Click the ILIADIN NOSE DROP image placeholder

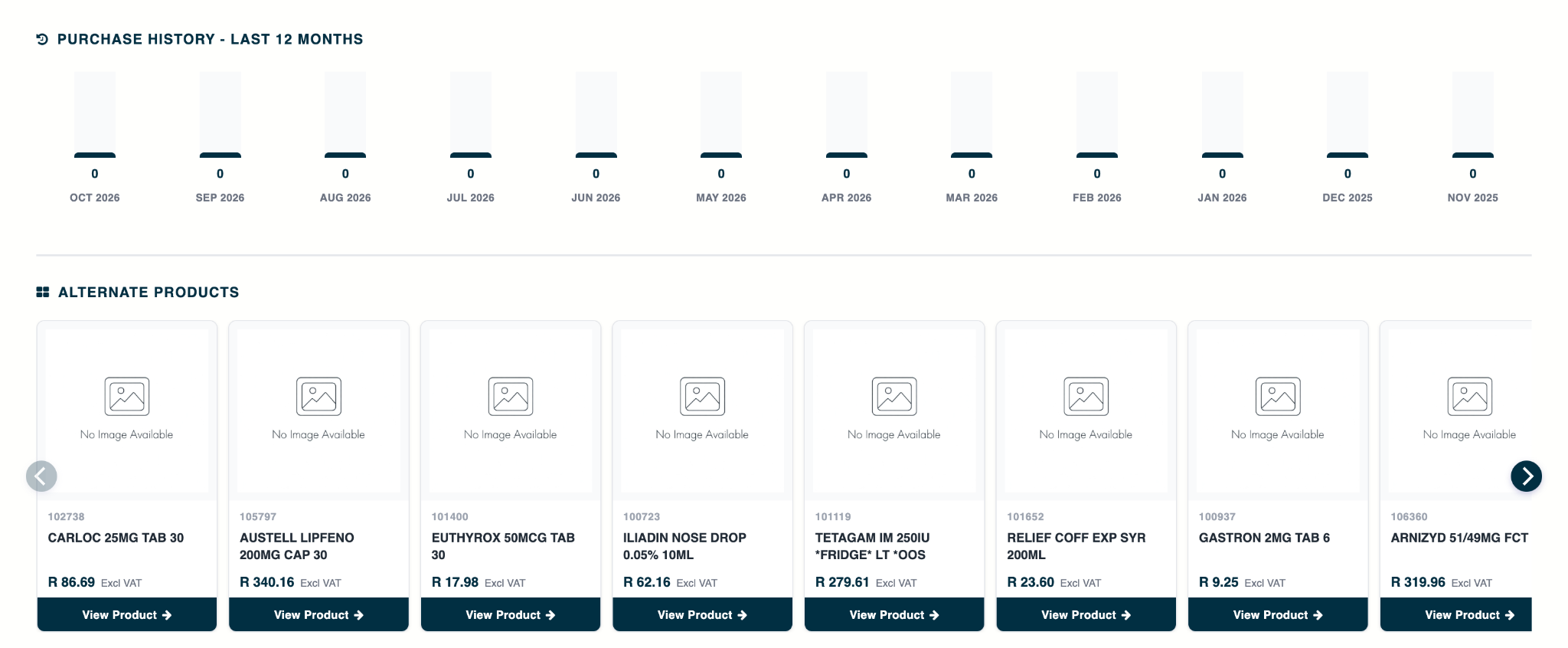(x=702, y=411)
